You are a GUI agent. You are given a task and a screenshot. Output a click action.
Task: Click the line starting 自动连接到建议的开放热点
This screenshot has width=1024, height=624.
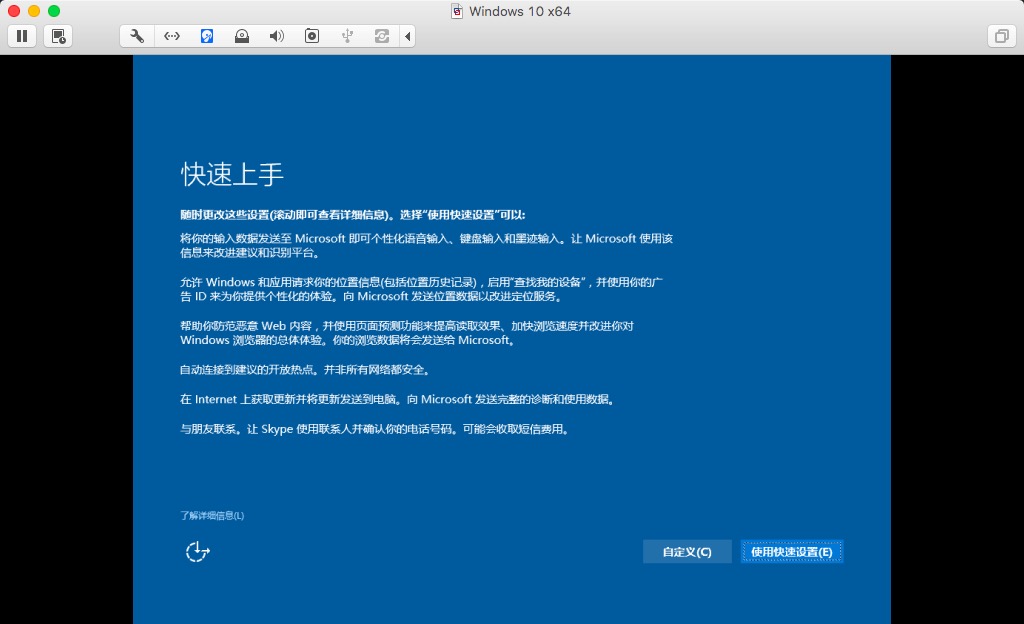(306, 370)
